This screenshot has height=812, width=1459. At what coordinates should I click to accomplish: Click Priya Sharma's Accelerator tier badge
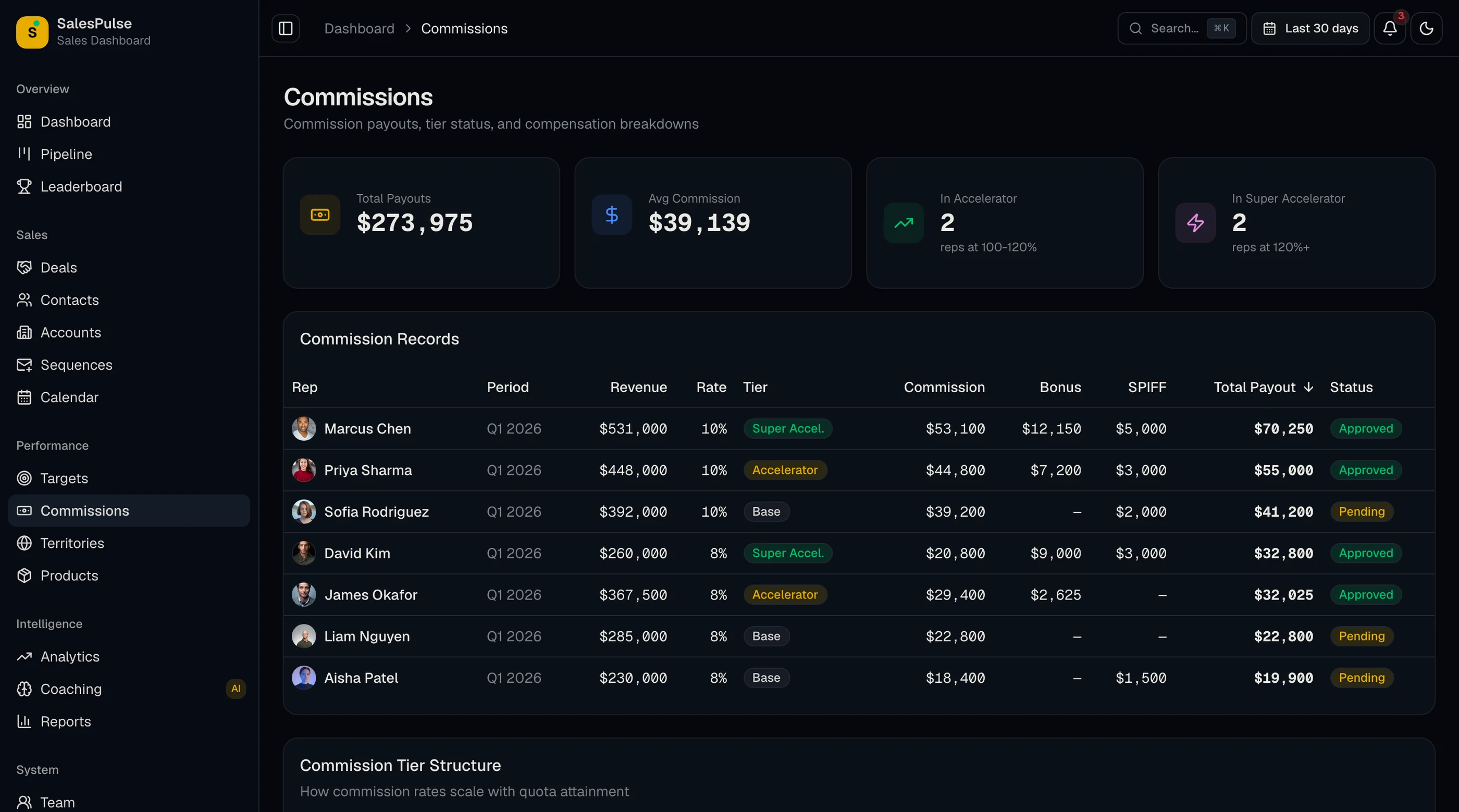pyautogui.click(x=784, y=470)
